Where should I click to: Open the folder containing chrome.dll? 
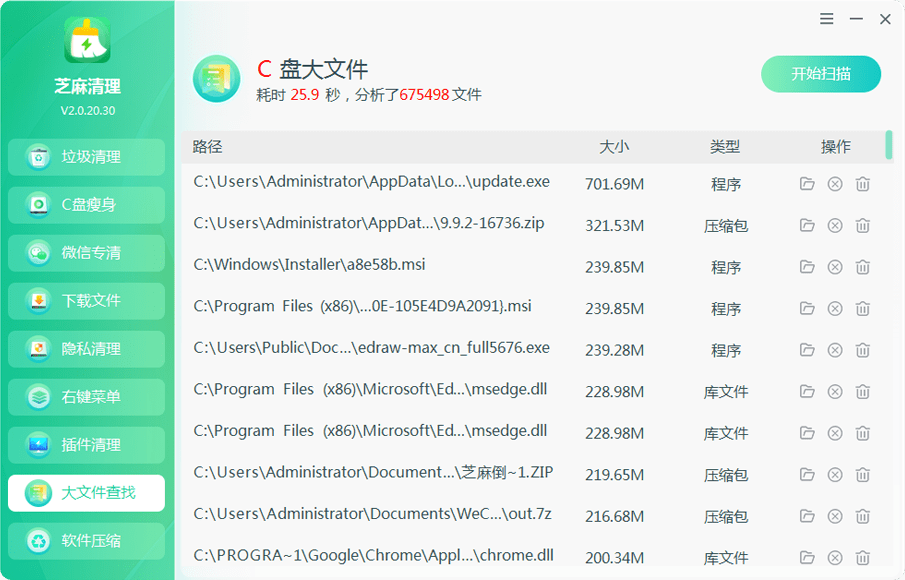tap(807, 557)
